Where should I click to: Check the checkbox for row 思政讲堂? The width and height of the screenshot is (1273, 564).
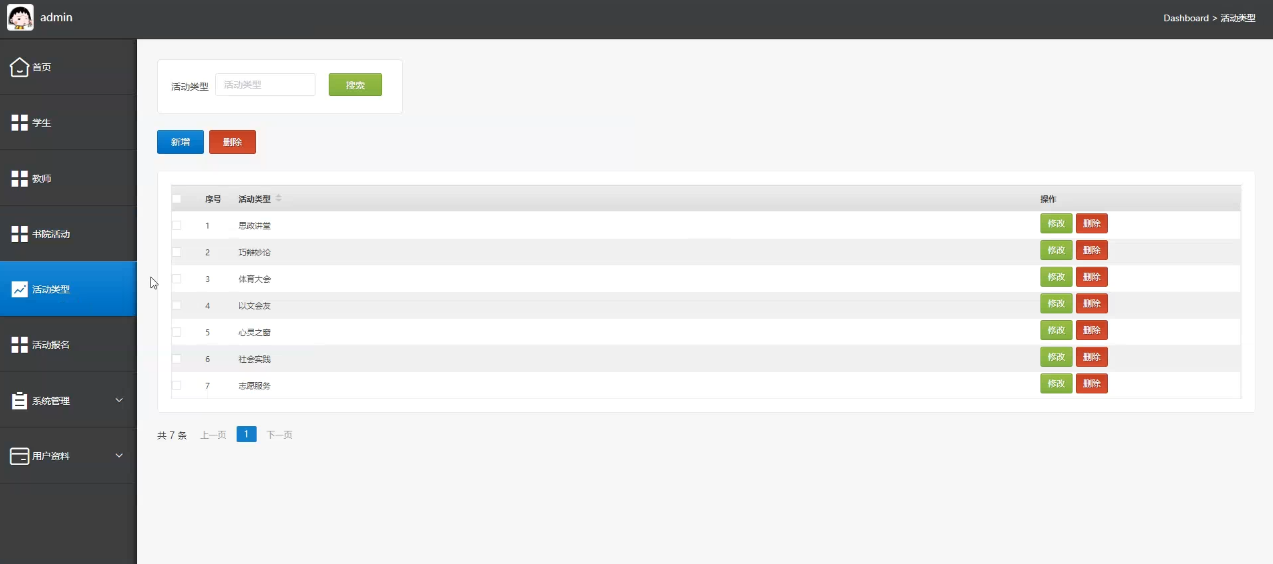pos(177,226)
